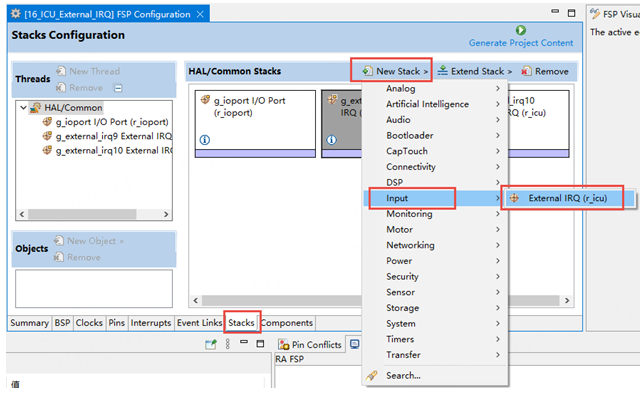Viewport: 642px width, 396px height.
Task: Open the Analog submenu
Action: [435, 88]
